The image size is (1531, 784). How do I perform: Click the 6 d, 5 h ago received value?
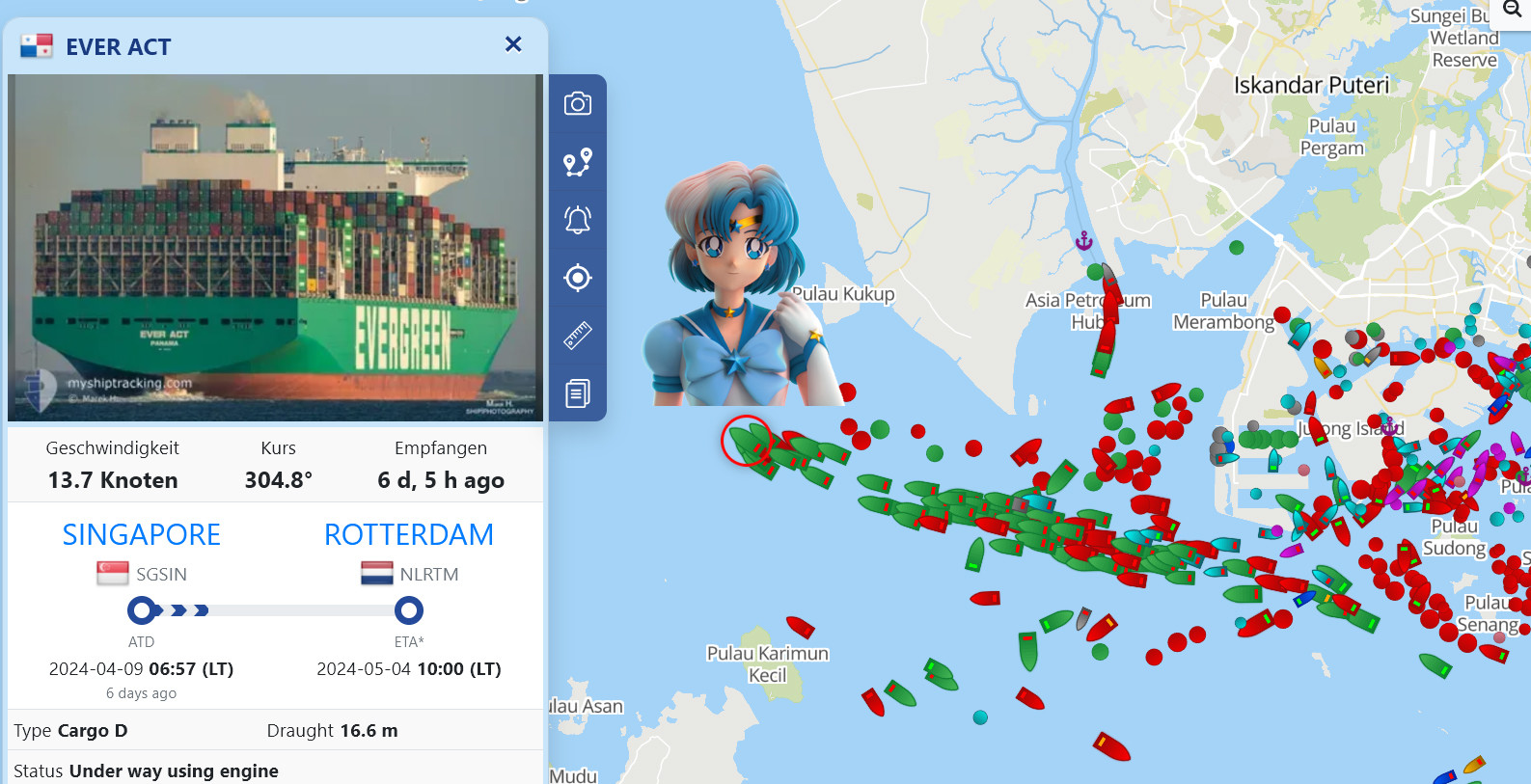(441, 480)
